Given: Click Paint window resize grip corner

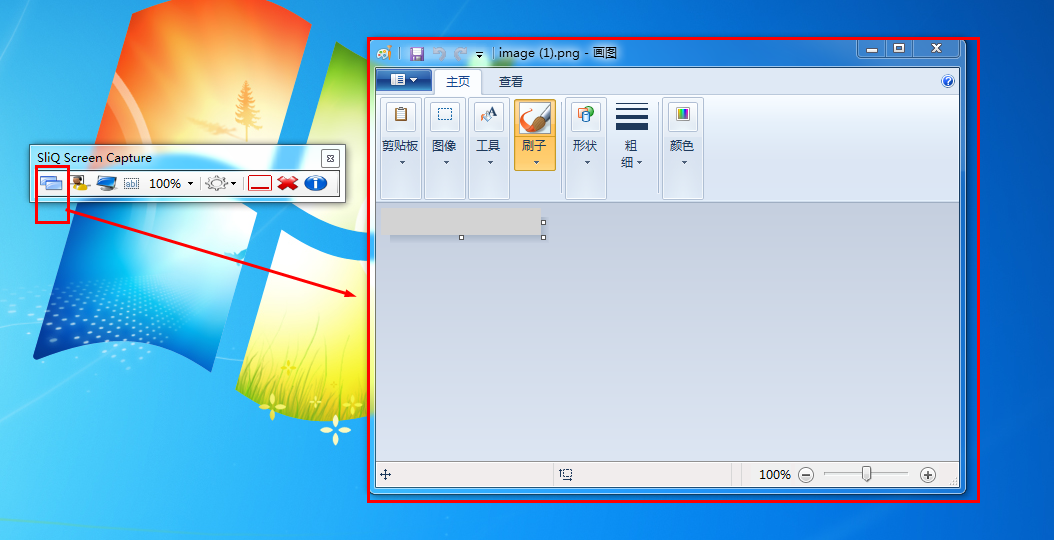Looking at the screenshot, I should pos(953,480).
